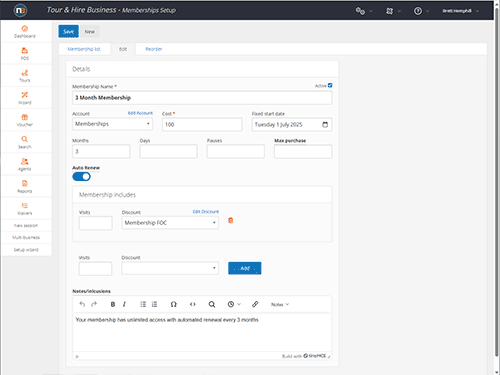Image resolution: width=500 pixels, height=375 pixels.
Task: Insert special character (omega) in notes
Action: point(173,304)
